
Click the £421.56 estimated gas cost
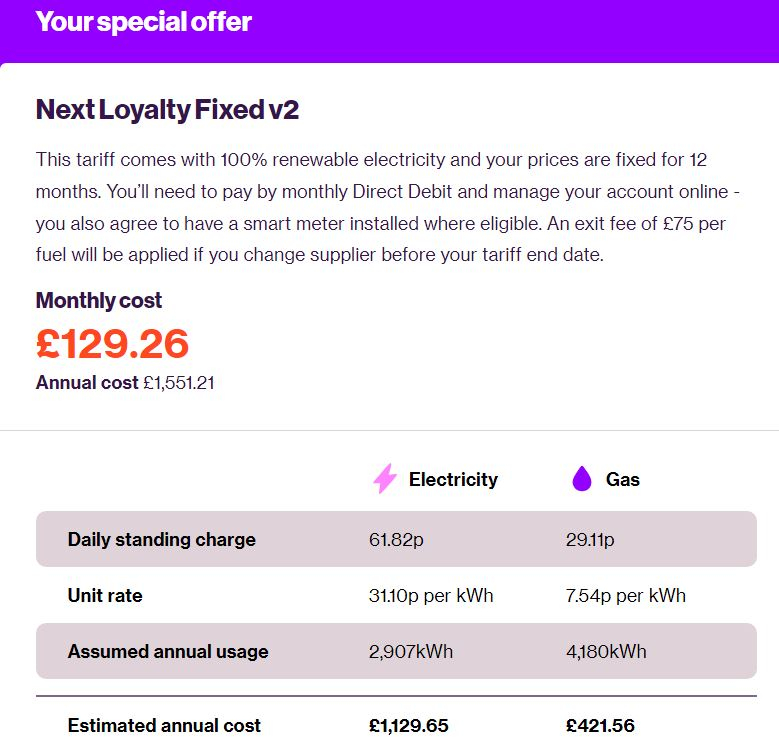[600, 726]
